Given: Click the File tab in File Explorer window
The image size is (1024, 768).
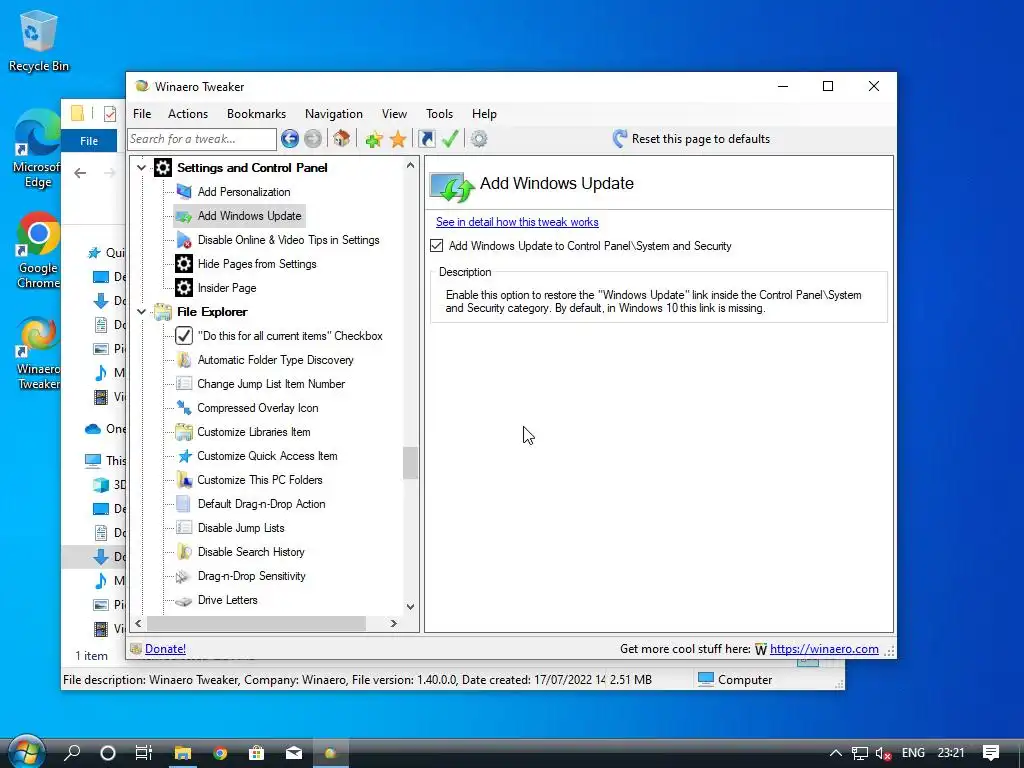Looking at the screenshot, I should pos(89,140).
